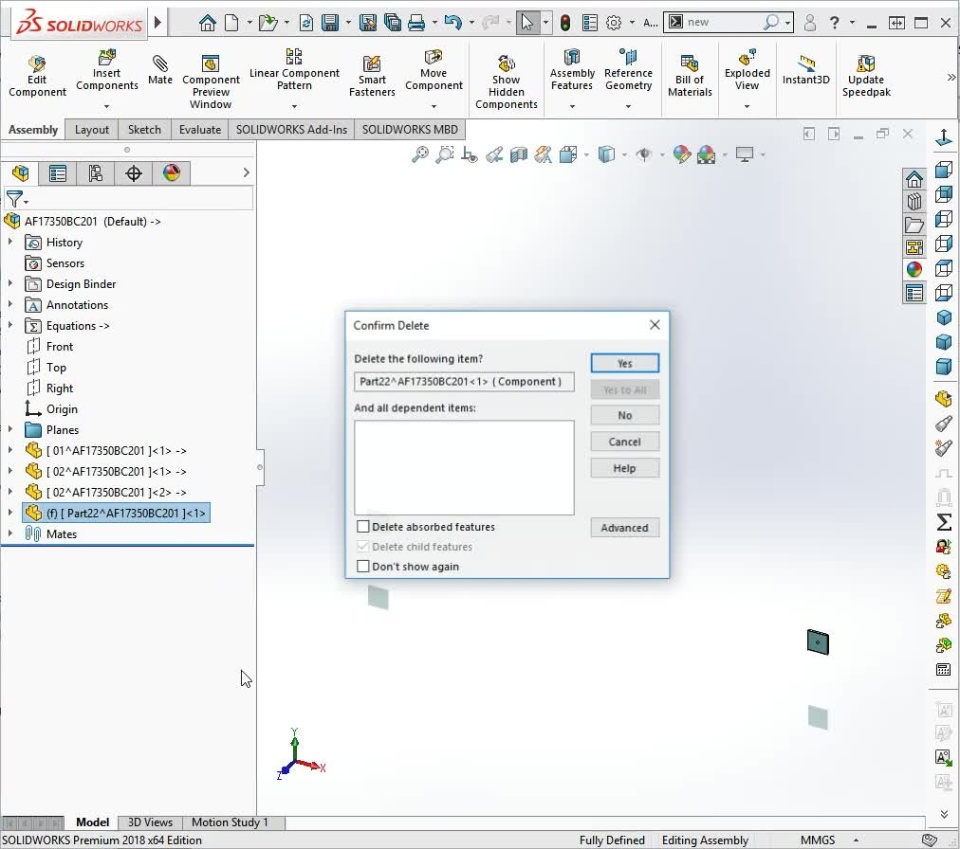Open an existing file
960x849 pixels.
click(x=268, y=23)
